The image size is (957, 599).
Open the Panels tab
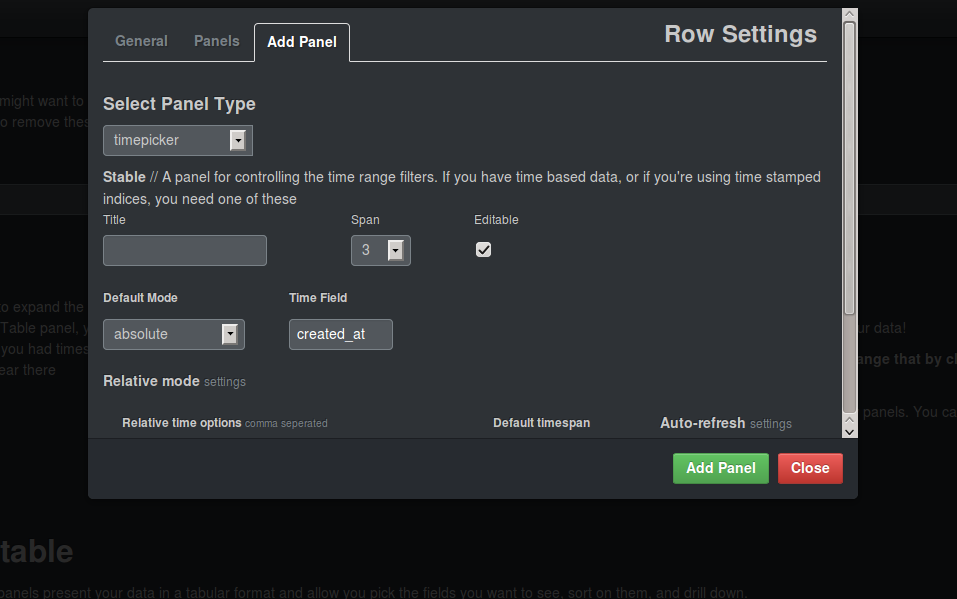217,41
